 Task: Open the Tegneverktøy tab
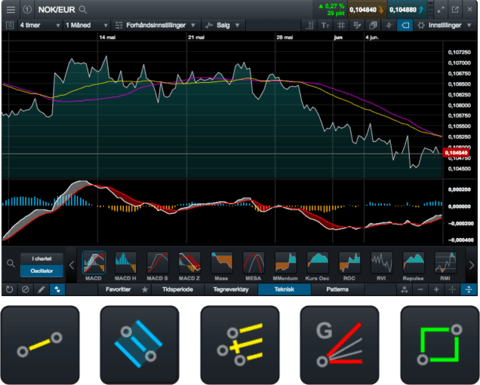(231, 289)
